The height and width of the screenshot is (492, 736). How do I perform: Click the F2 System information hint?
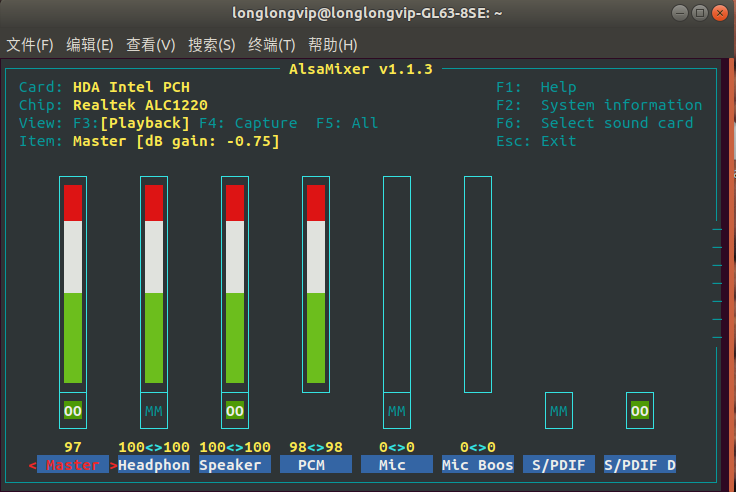click(x=599, y=105)
